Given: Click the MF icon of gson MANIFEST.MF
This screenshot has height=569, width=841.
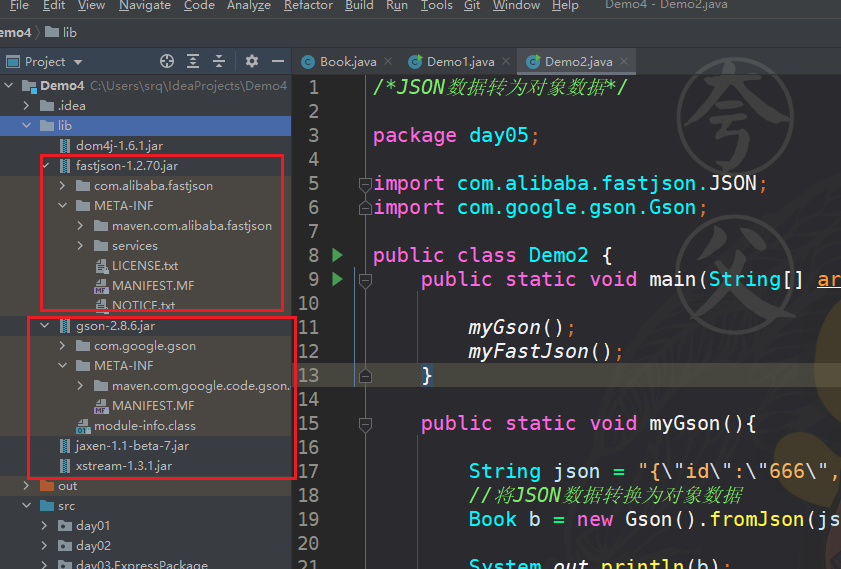Looking at the screenshot, I should coord(101,406).
